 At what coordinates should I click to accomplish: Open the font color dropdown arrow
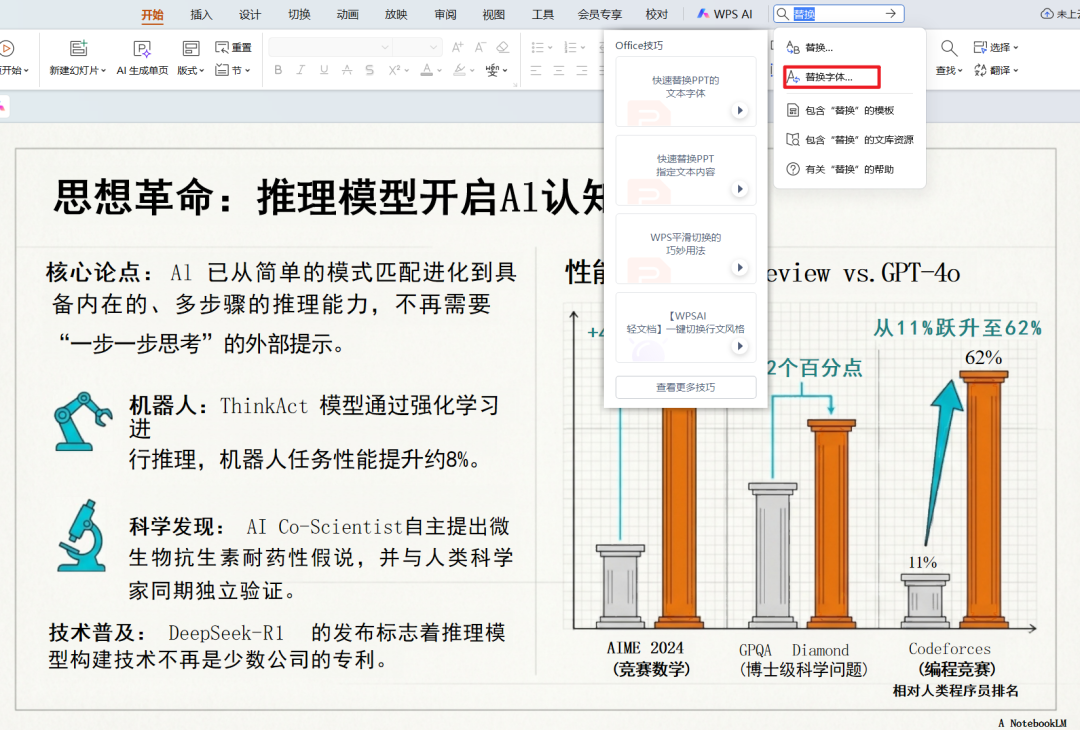(439, 70)
